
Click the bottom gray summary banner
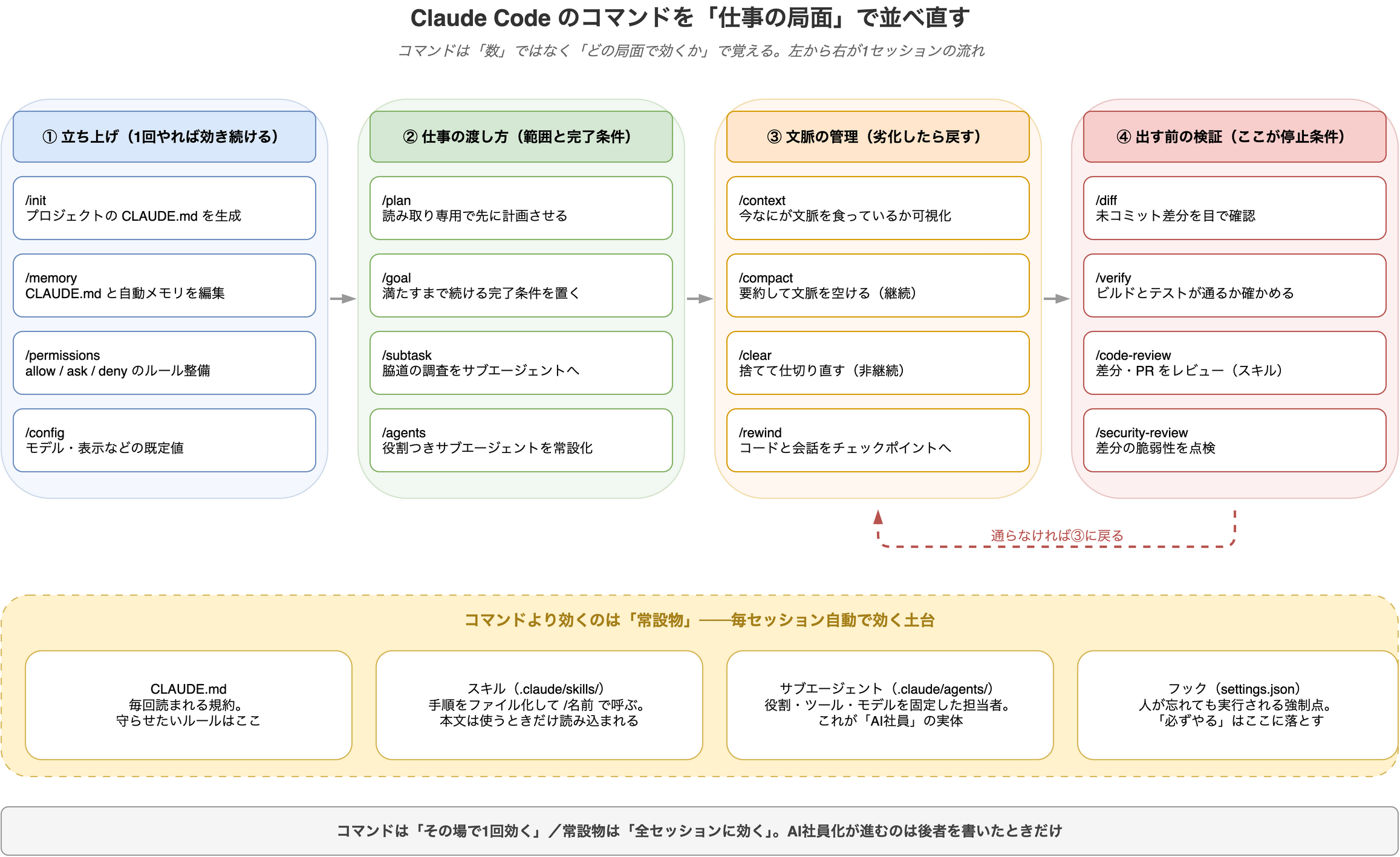click(700, 831)
